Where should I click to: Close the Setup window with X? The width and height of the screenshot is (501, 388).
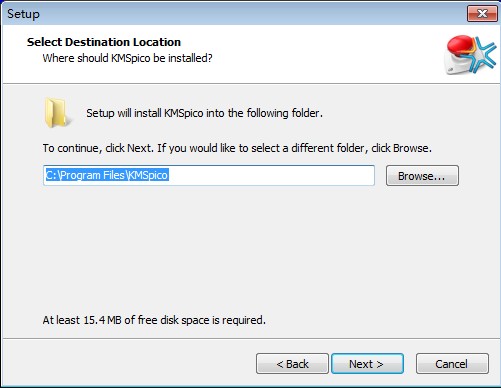point(482,14)
